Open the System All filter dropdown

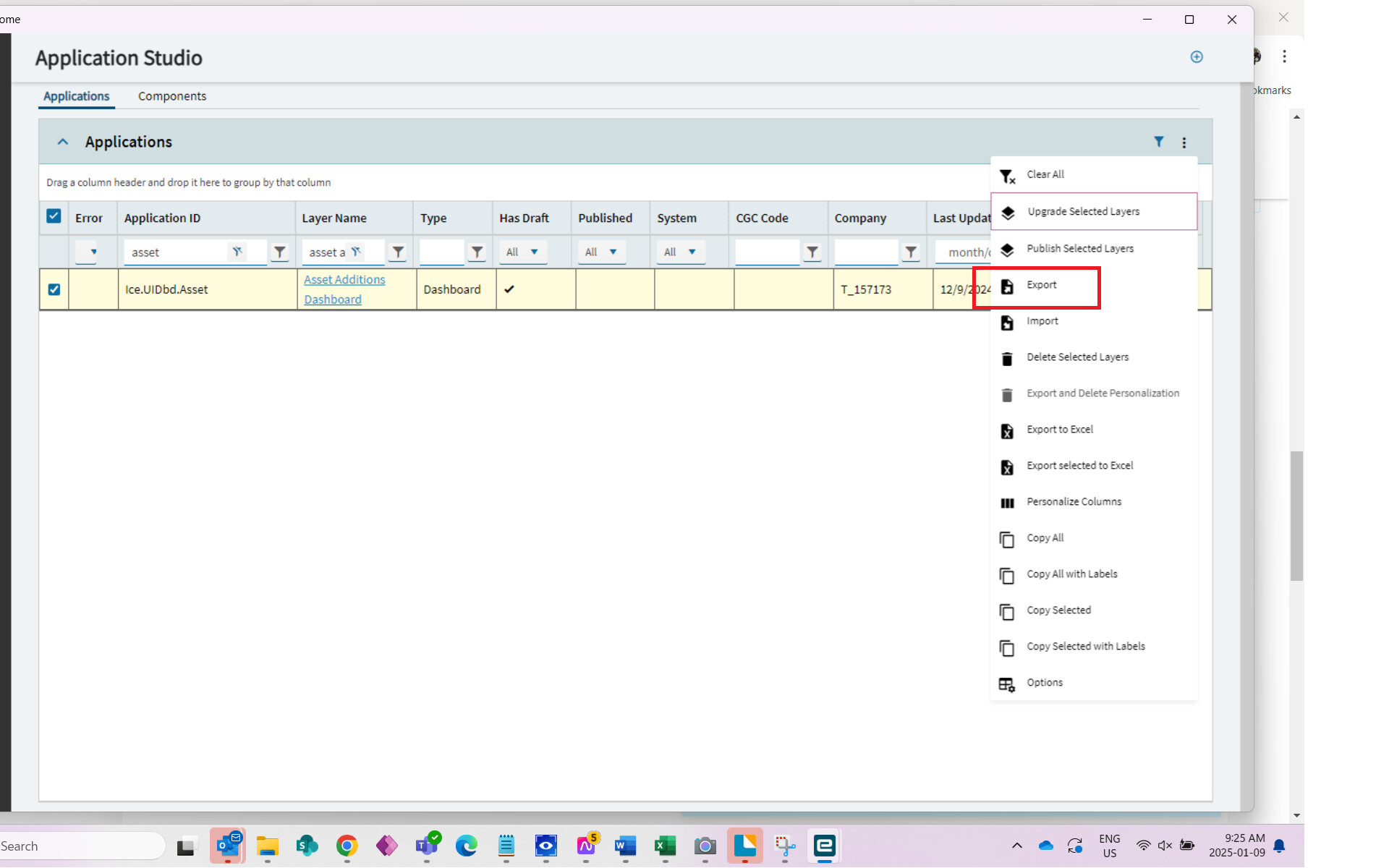(x=680, y=252)
